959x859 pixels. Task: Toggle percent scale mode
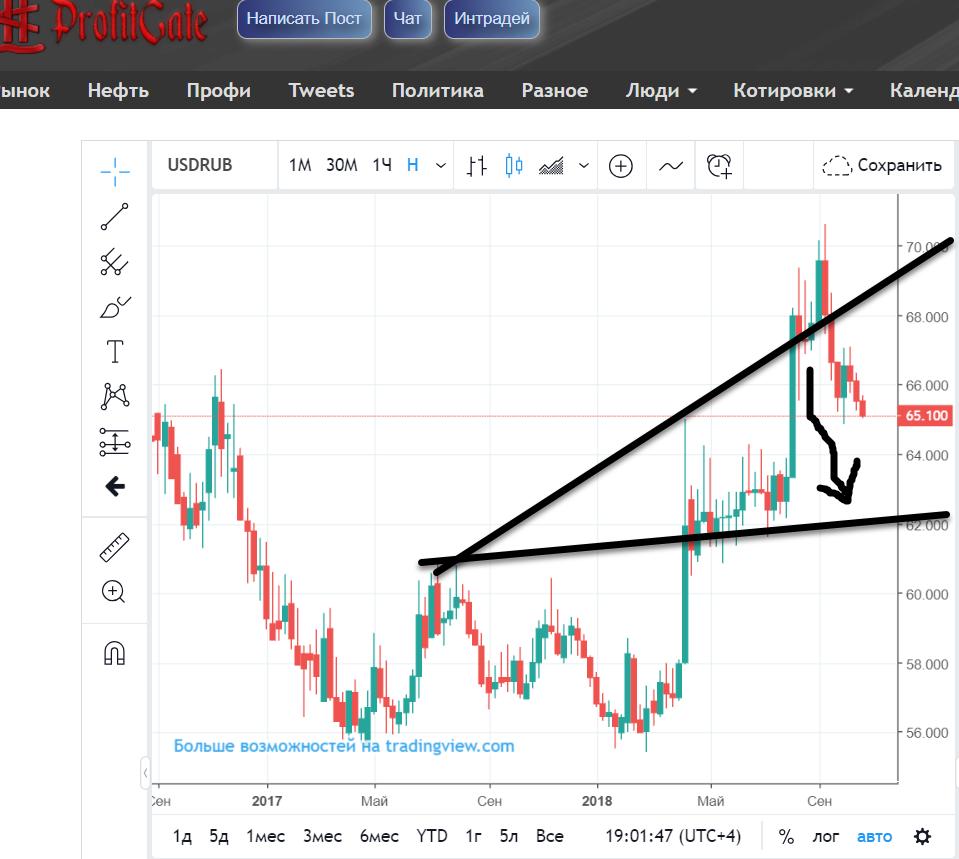(787, 836)
